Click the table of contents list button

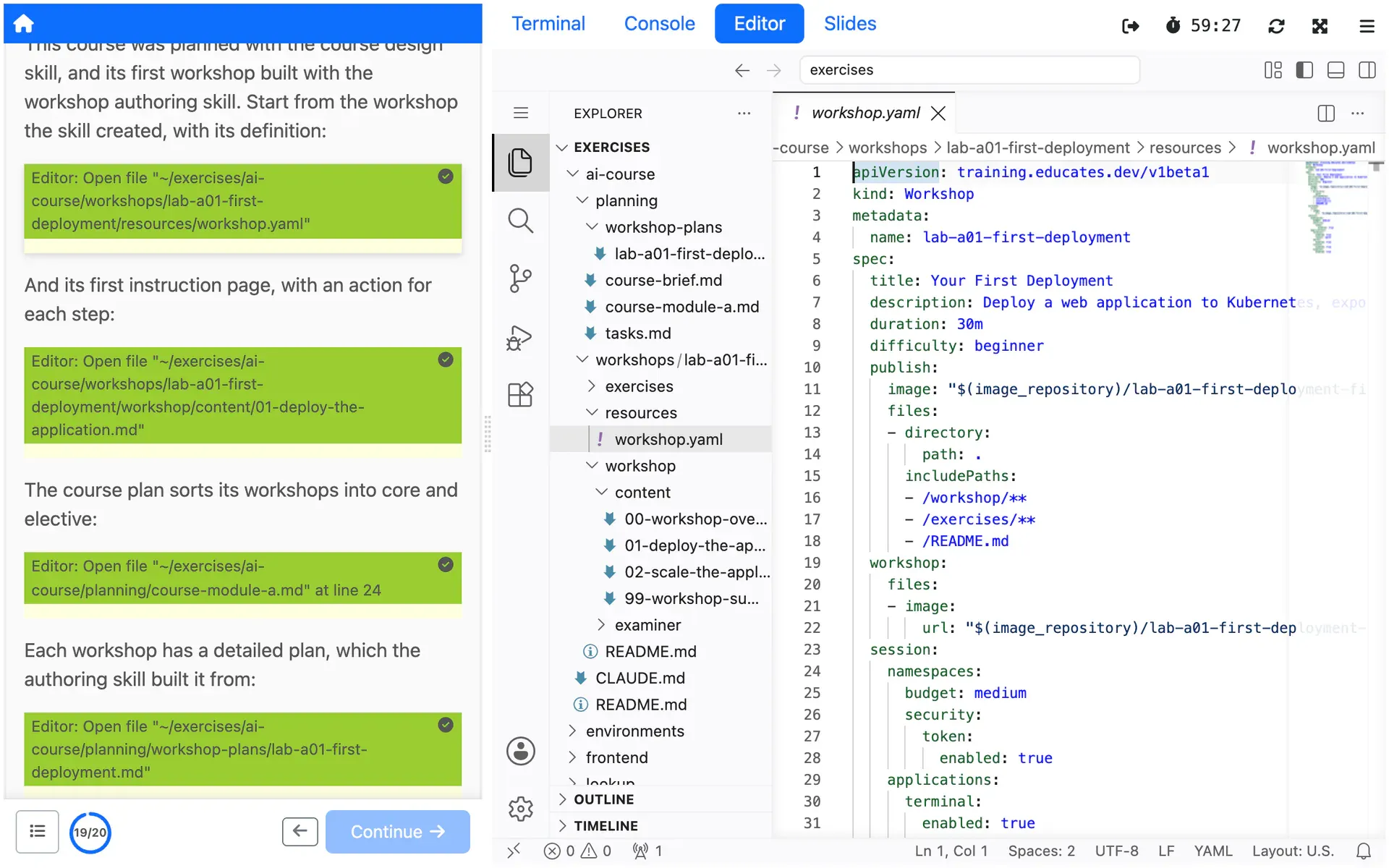tap(38, 832)
